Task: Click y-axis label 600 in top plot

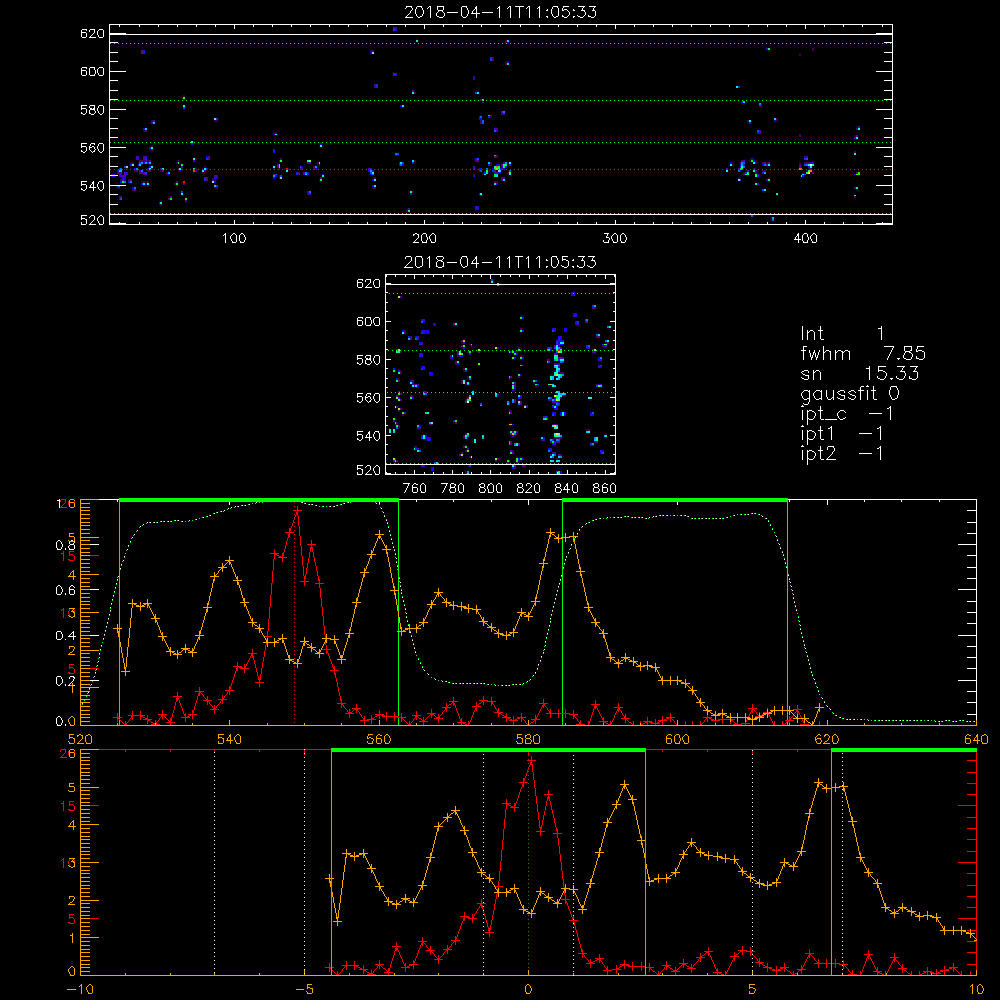Action: click(x=92, y=71)
